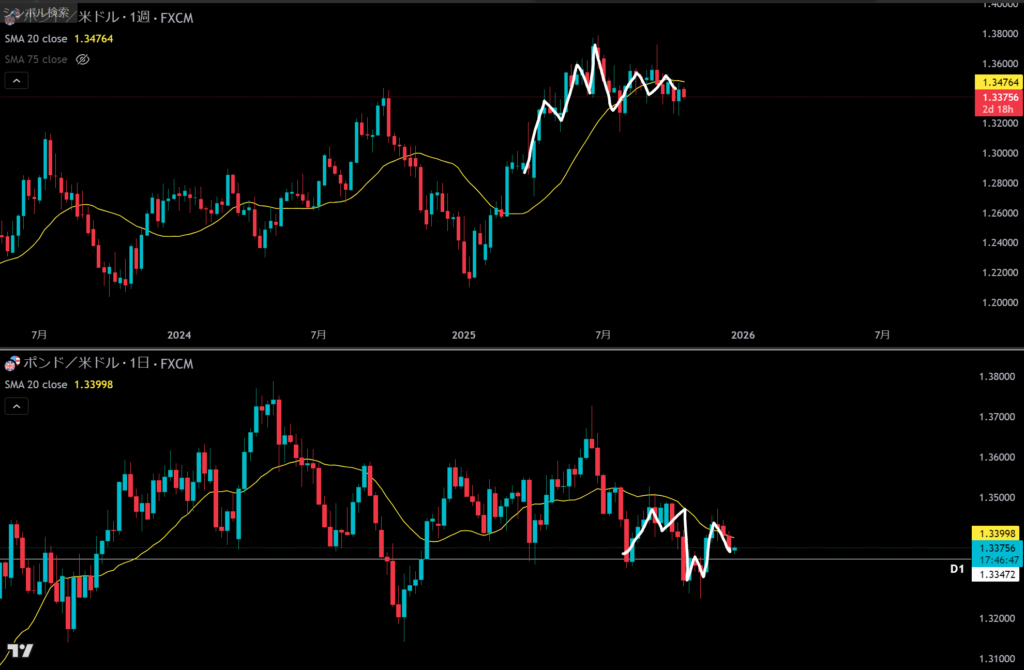Collapse the weekly chart indicator legend

(x=17, y=81)
